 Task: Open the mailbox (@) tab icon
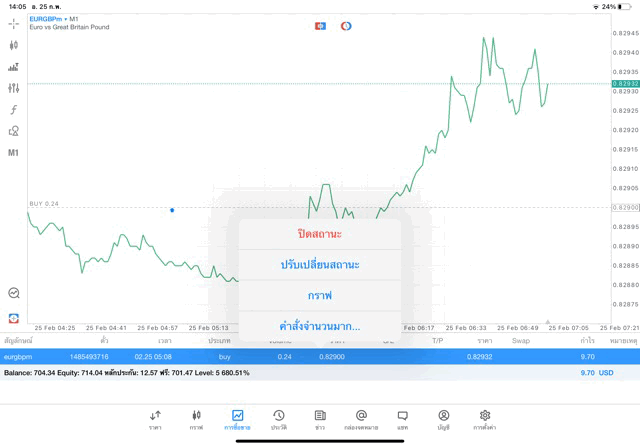(x=361, y=419)
